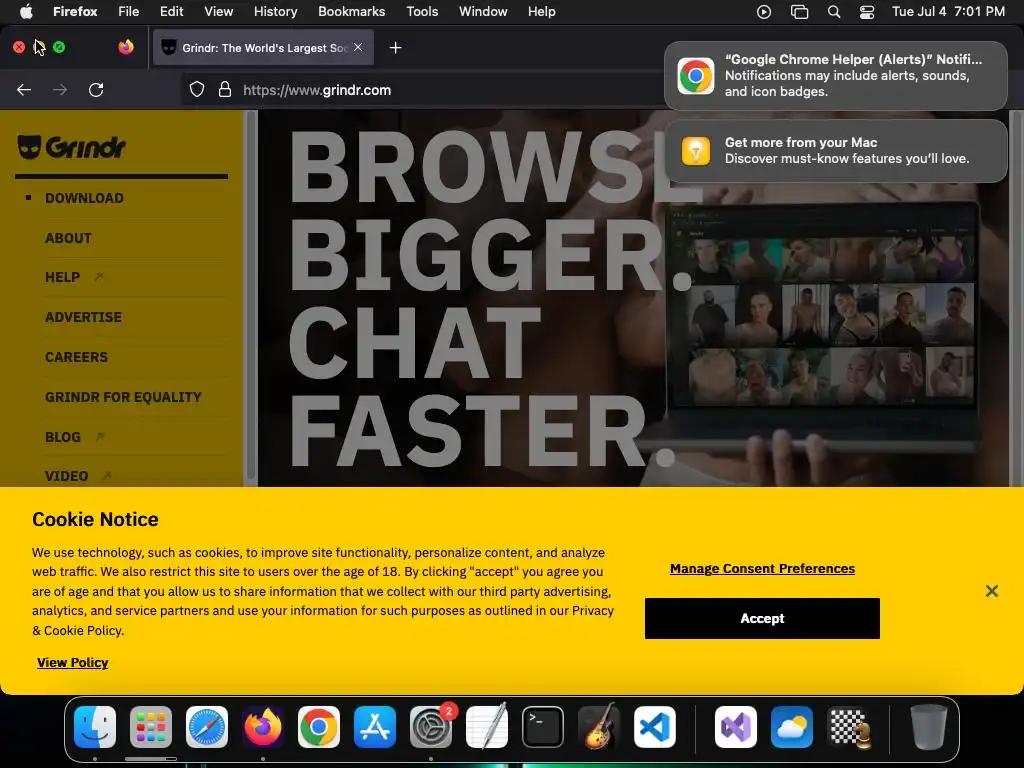
Task: Open Manage Consent Preferences link
Action: pyautogui.click(x=762, y=569)
